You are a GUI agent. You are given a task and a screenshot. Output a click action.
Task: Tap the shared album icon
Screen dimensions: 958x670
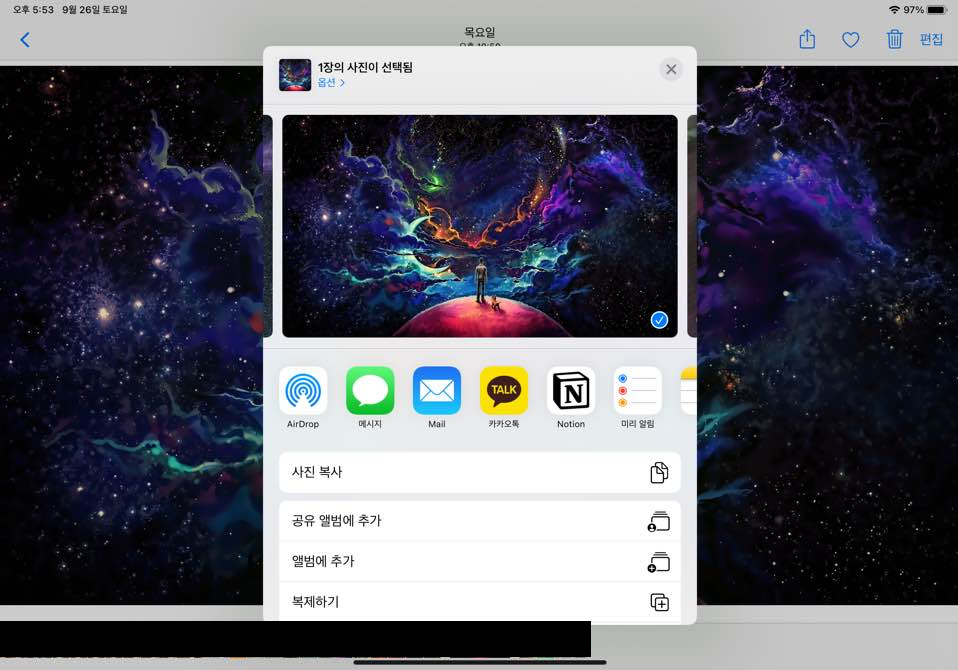click(x=659, y=521)
